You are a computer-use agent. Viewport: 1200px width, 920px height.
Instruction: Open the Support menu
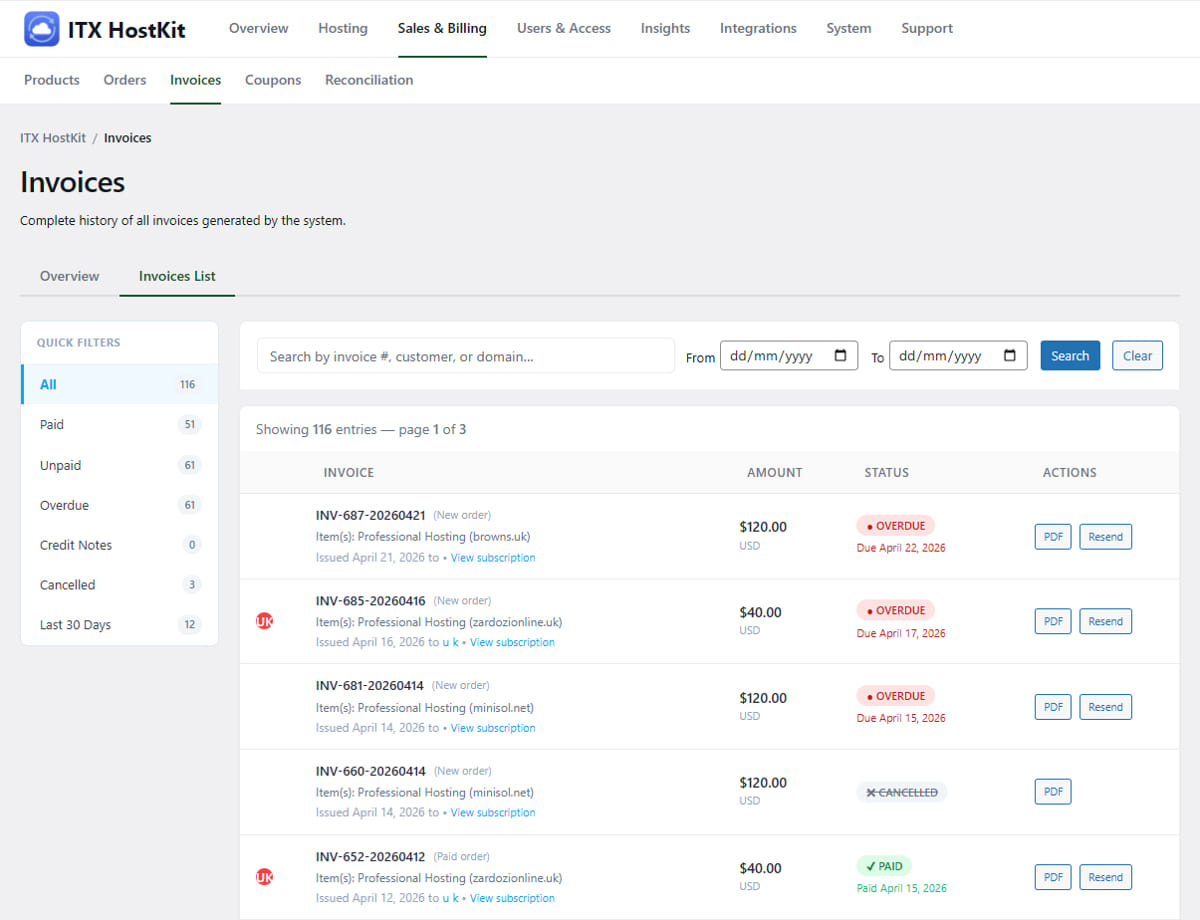click(x=927, y=28)
